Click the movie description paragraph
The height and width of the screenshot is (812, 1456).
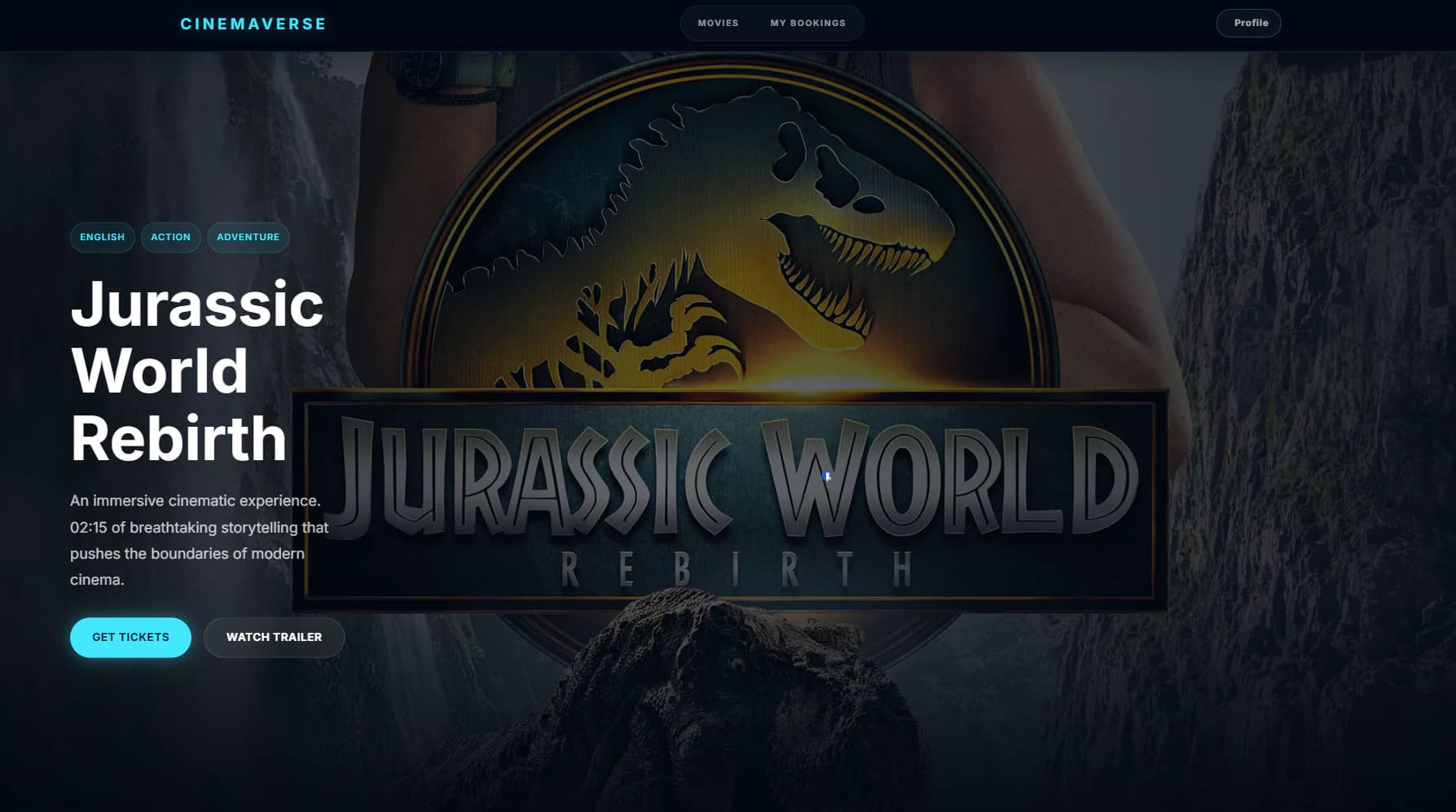coord(200,540)
